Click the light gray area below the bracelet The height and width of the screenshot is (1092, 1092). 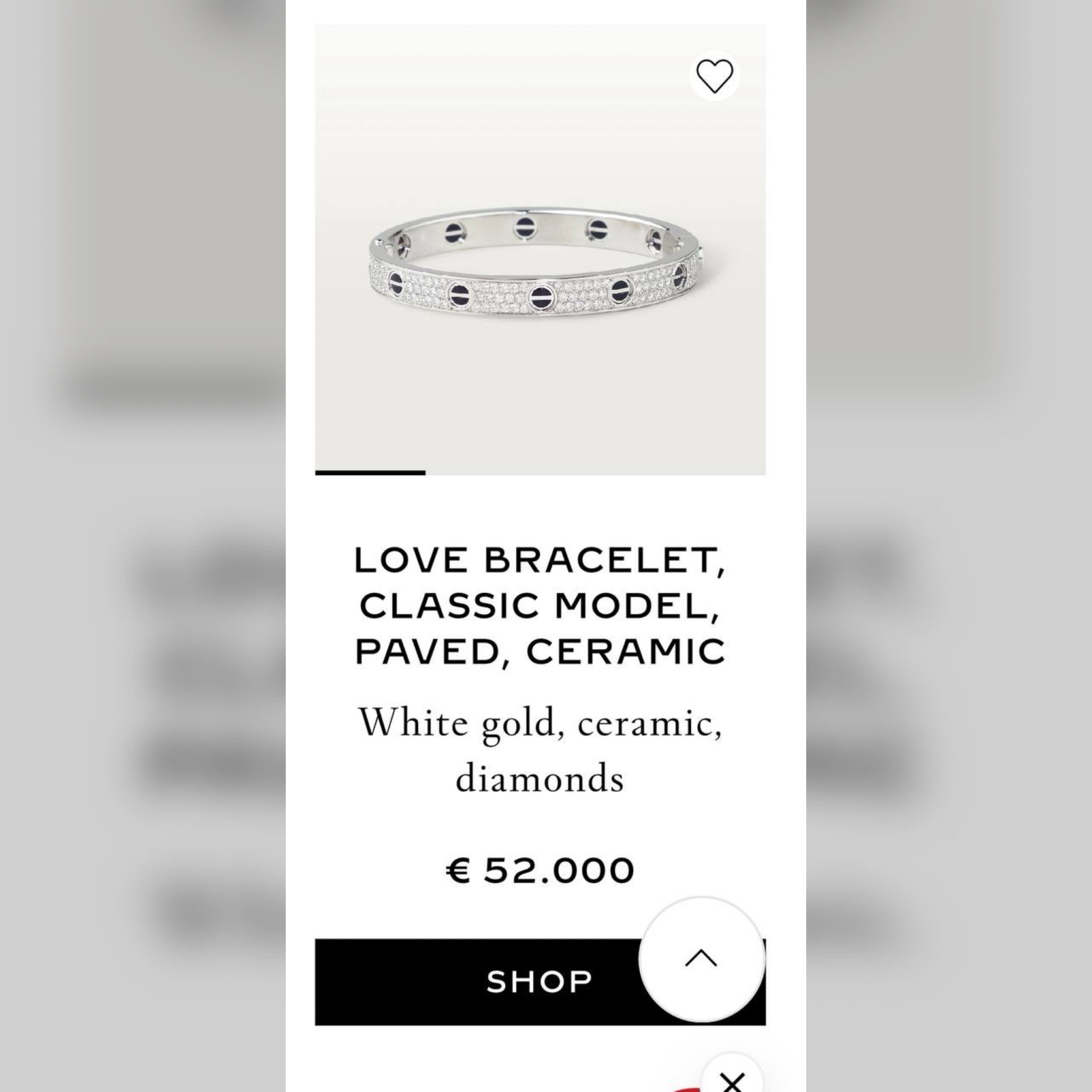540,396
